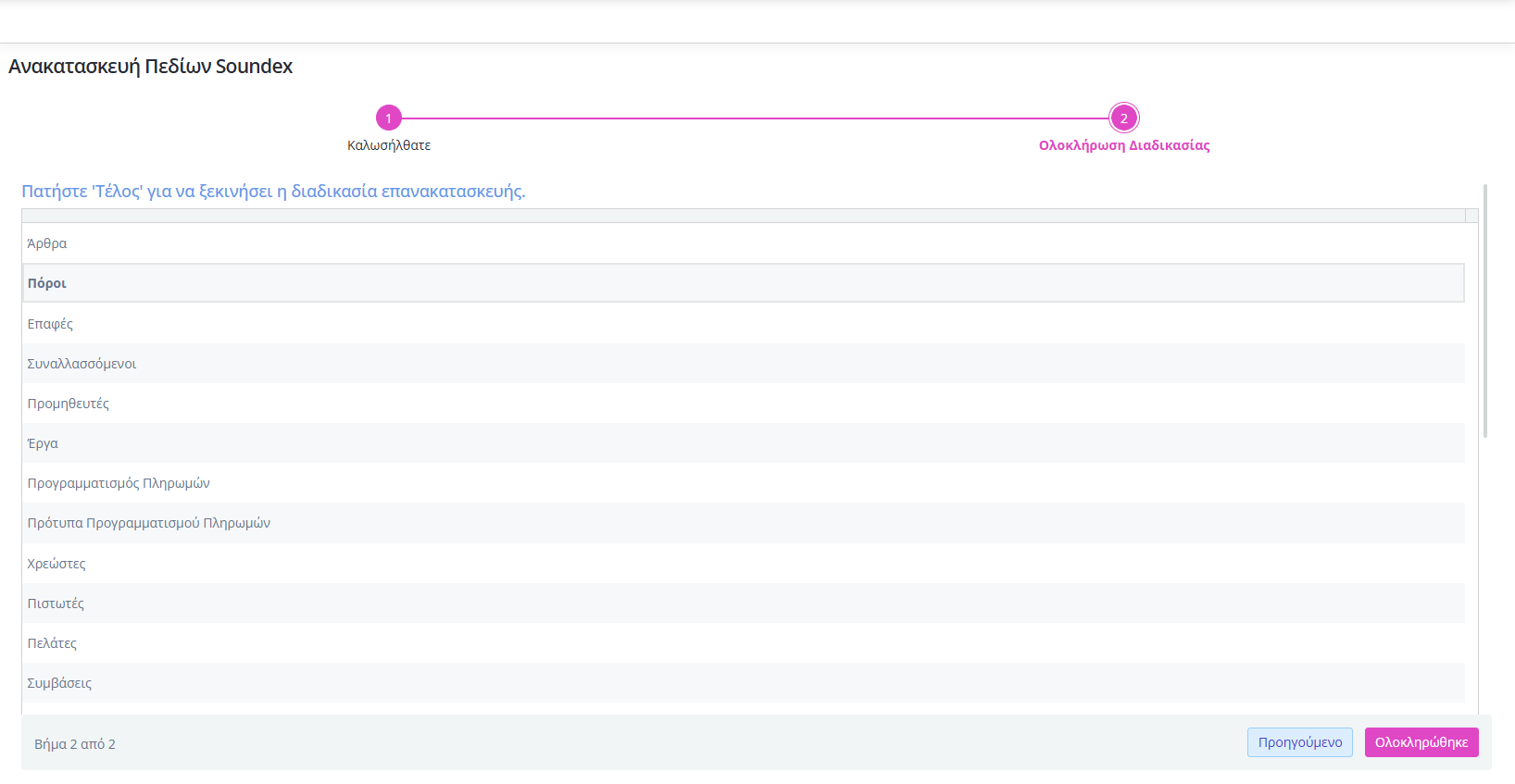Select the Έργα row

point(744,443)
